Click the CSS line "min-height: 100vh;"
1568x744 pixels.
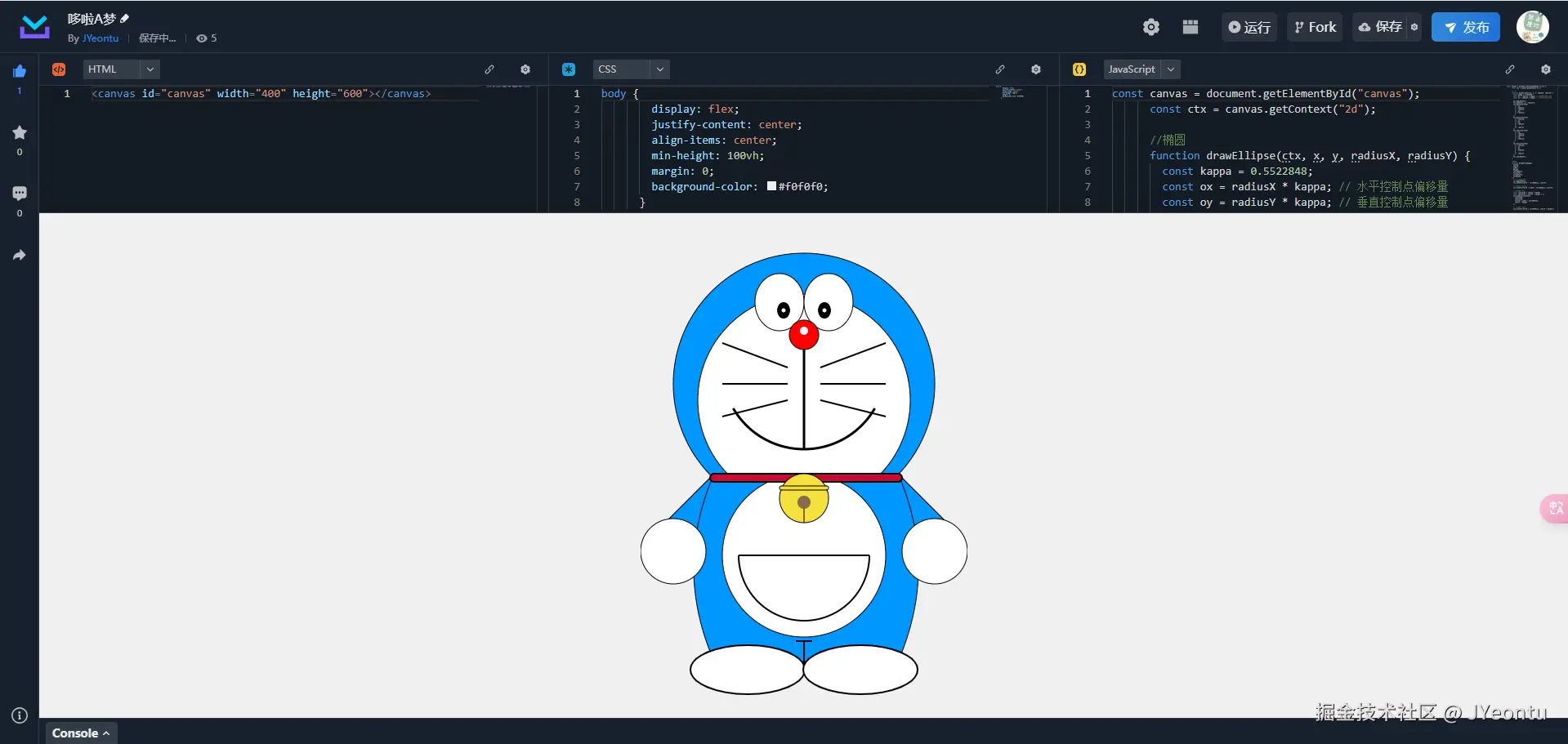[708, 156]
